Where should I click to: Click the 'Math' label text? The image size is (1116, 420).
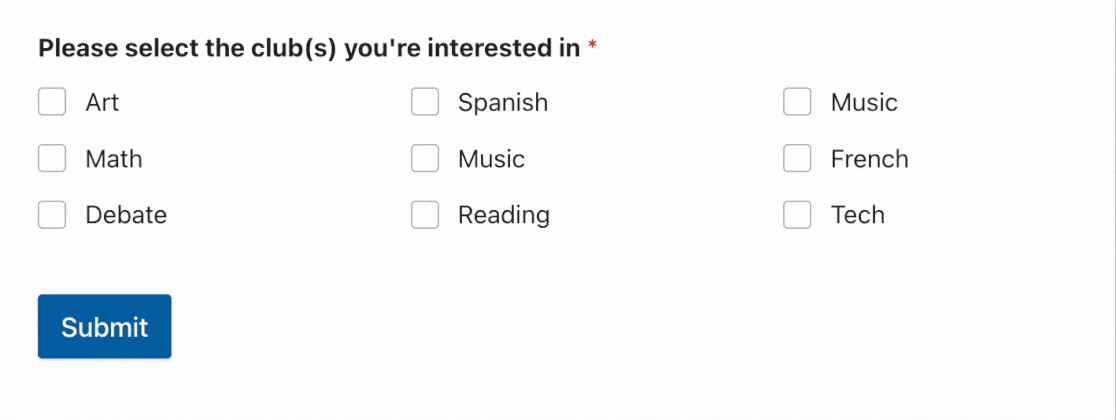114,159
